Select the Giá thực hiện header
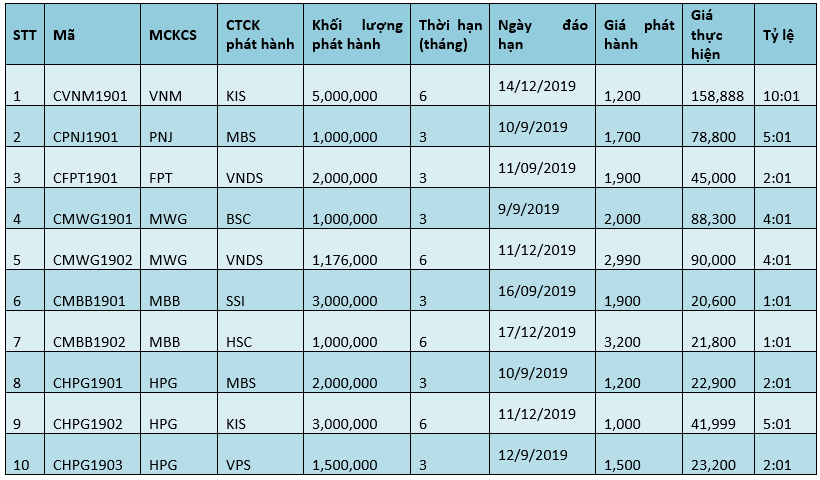The width and height of the screenshot is (820, 480). click(718, 35)
